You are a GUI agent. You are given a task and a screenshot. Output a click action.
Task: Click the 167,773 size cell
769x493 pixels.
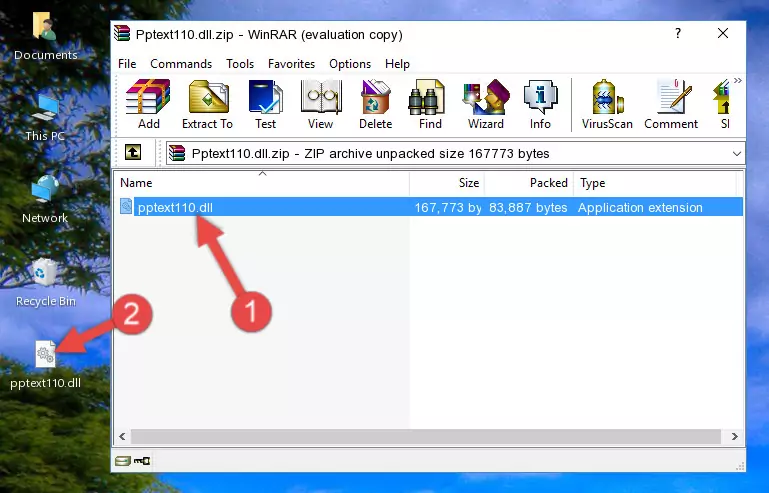[x=448, y=208]
